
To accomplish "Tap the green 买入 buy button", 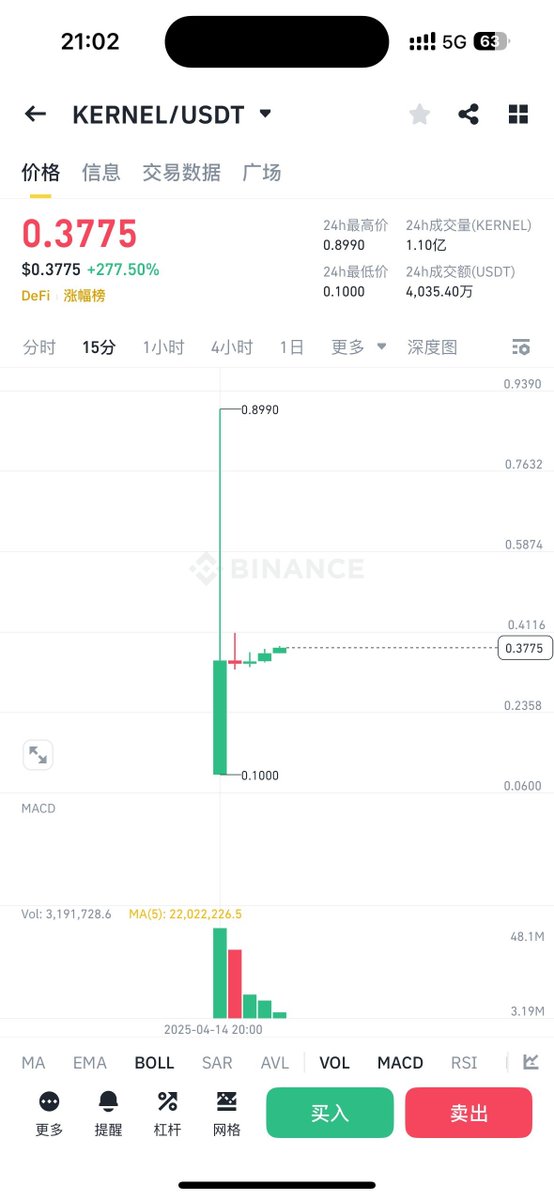I will coord(330,1113).
